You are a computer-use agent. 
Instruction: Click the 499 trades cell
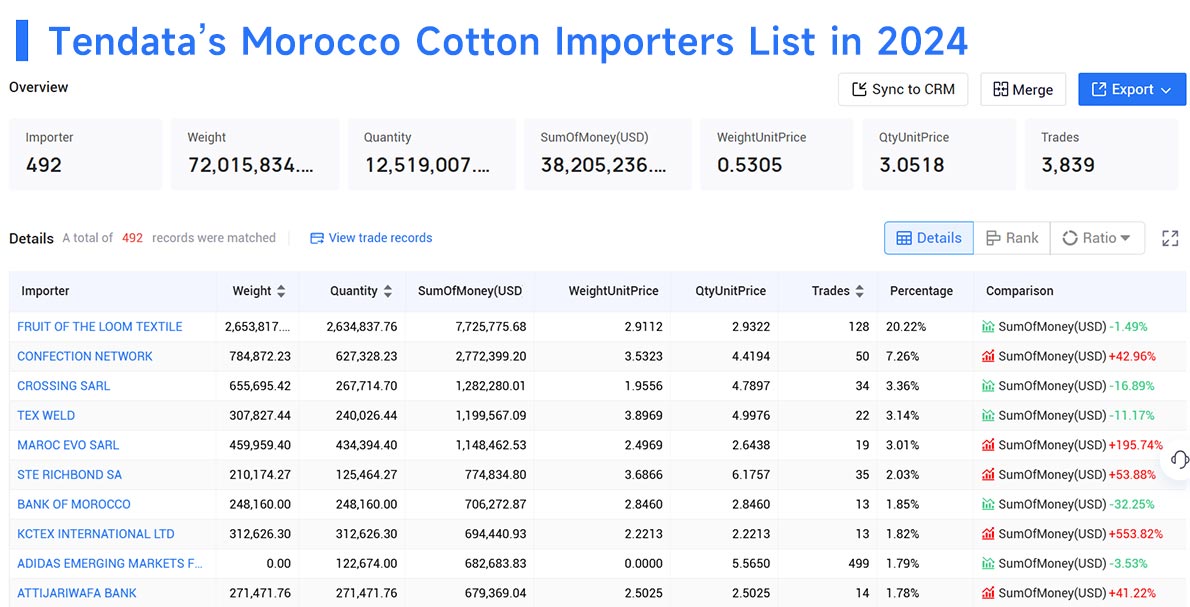point(858,564)
